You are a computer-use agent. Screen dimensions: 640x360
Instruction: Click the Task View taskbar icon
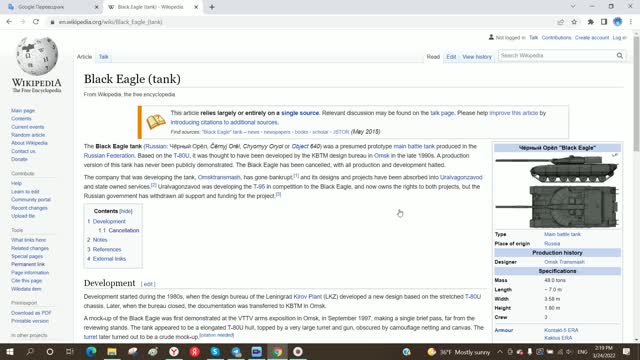[x=70, y=351]
